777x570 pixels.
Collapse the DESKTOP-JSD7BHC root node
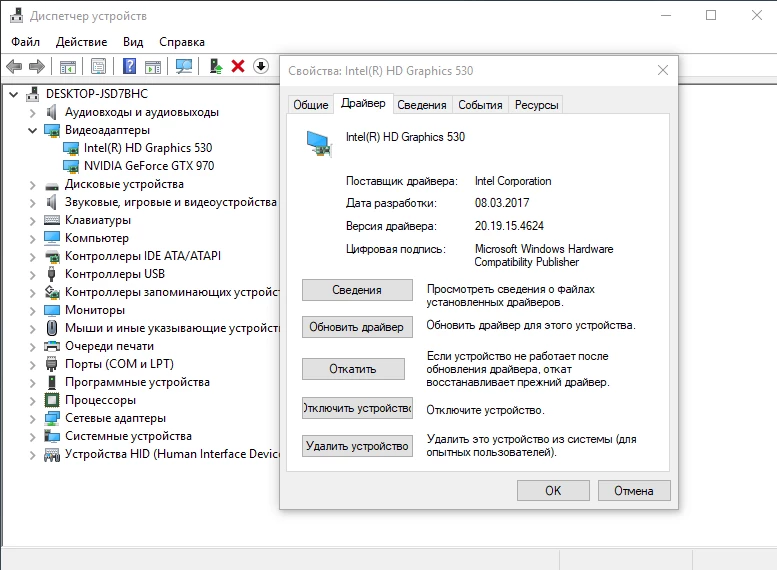click(x=14, y=94)
